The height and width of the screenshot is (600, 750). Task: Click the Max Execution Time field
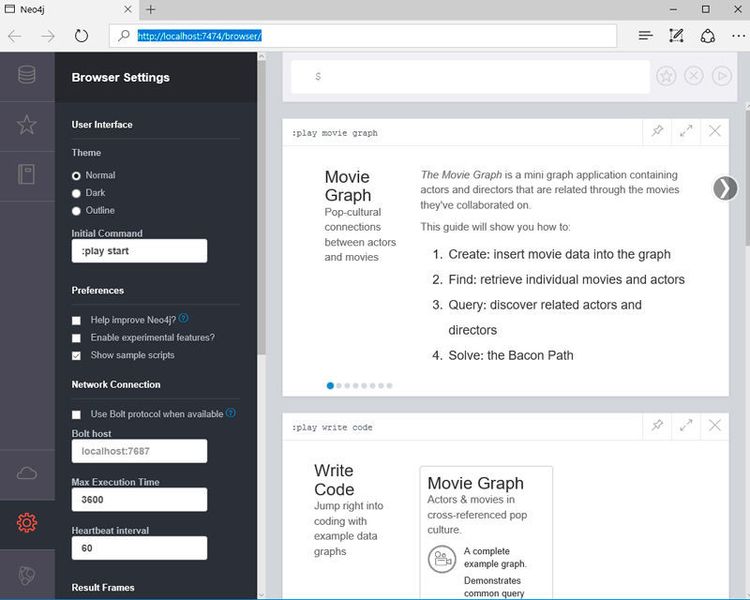139,500
